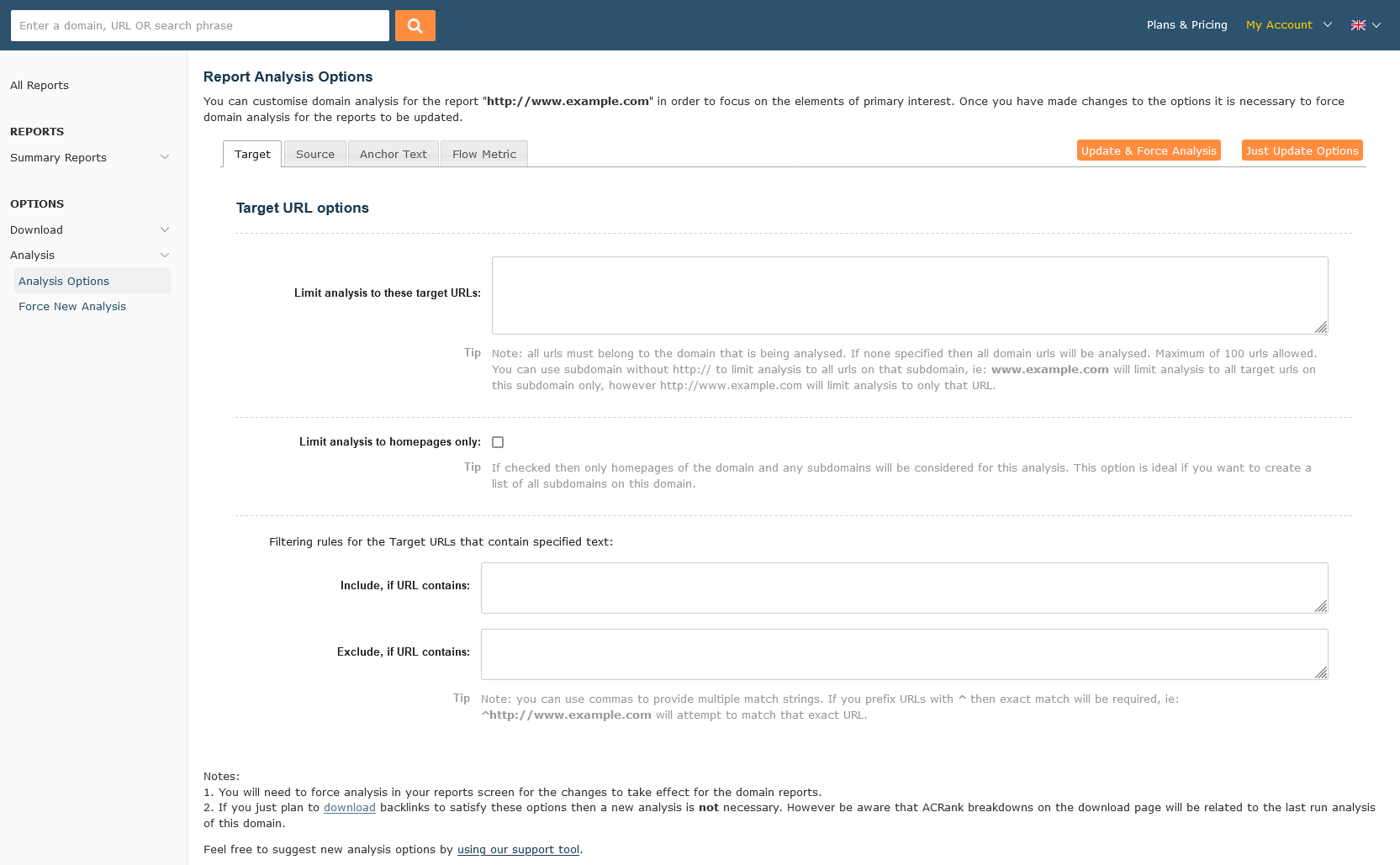Go to All Reports in sidebar
The image size is (1400, 865).
(40, 86)
